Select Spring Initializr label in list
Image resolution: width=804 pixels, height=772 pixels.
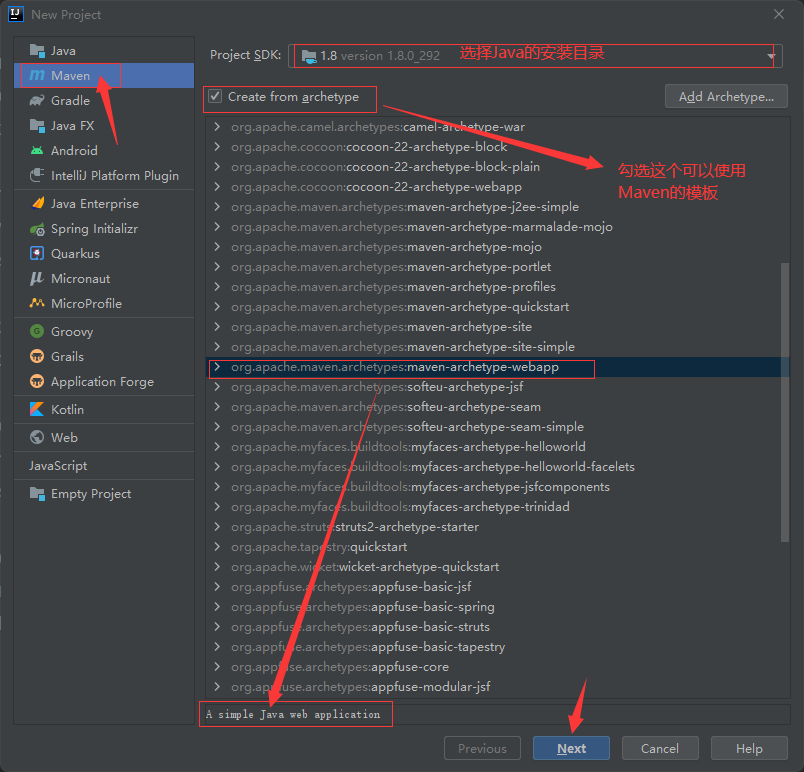pyautogui.click(x=94, y=229)
